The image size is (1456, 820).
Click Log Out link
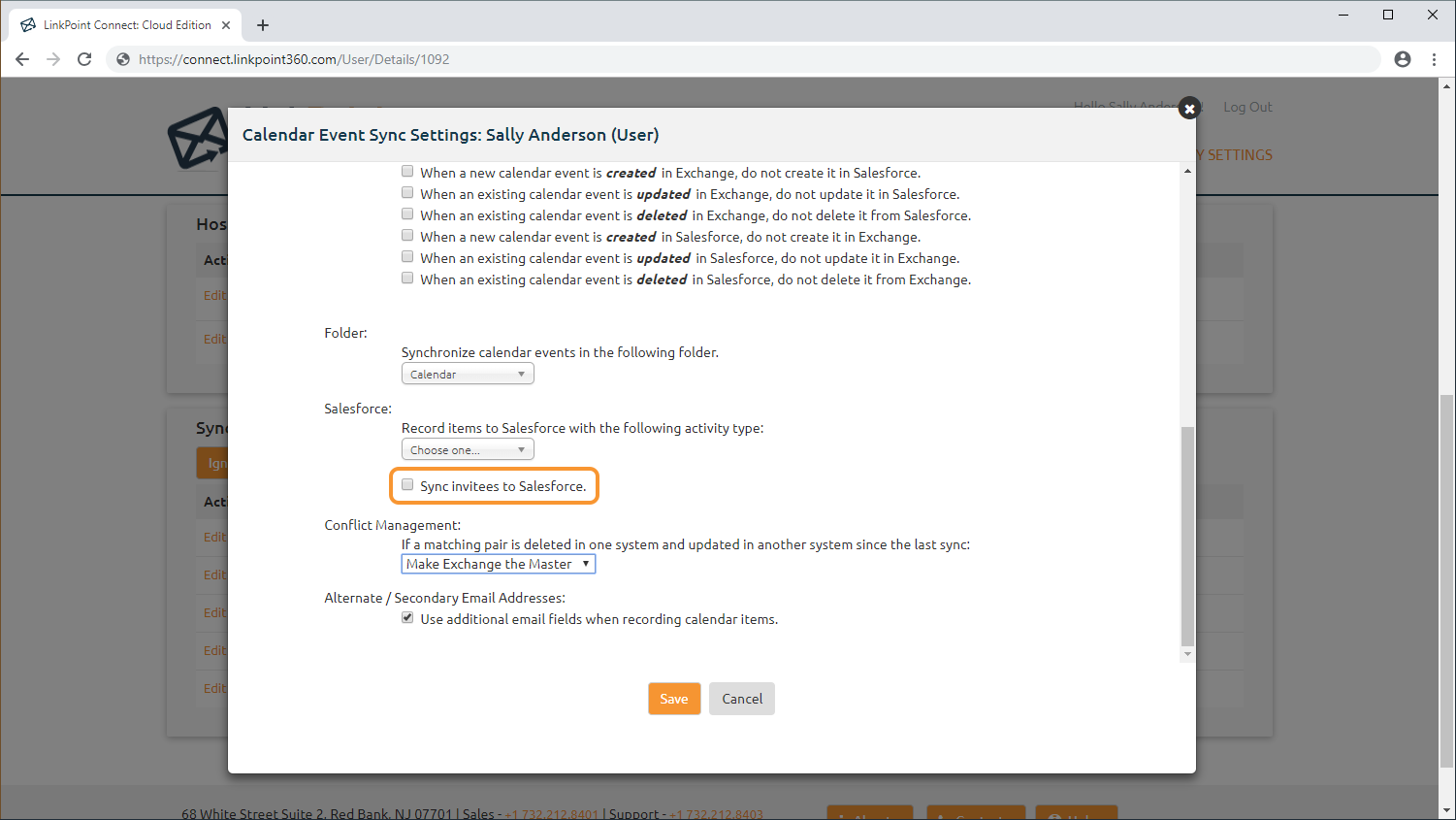tap(1247, 107)
